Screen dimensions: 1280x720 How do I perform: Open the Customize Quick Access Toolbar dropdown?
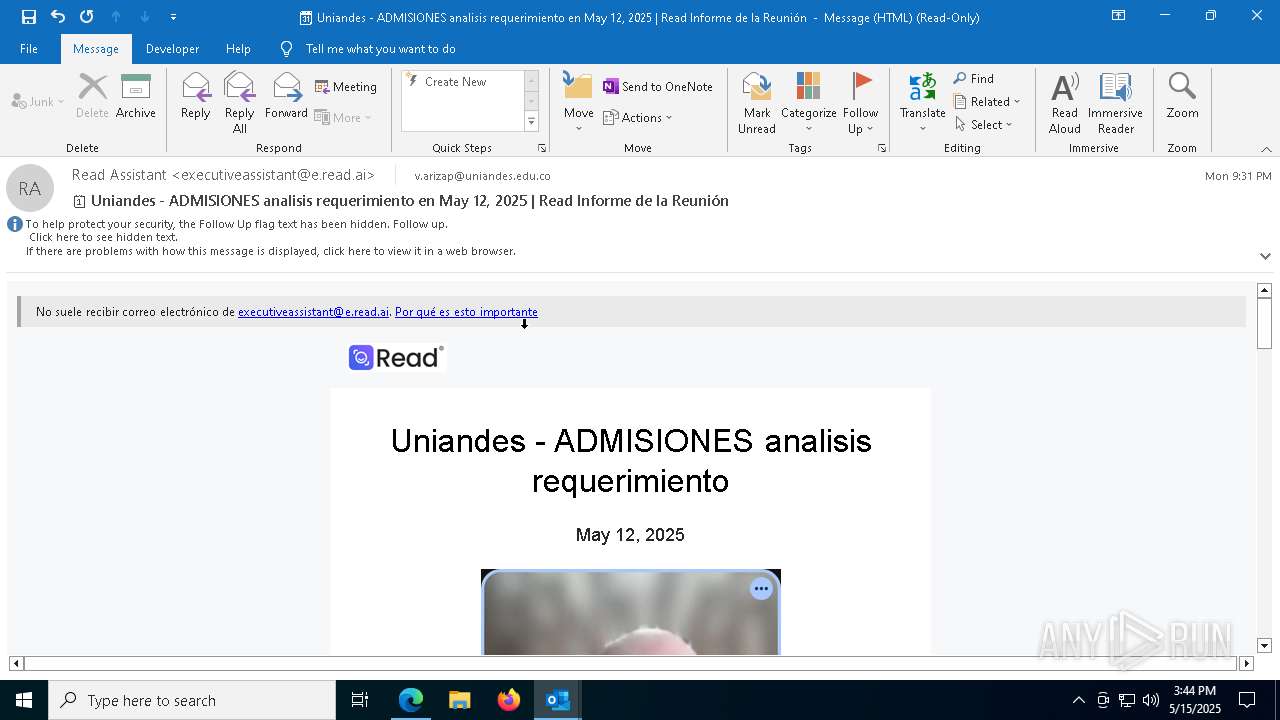174,17
